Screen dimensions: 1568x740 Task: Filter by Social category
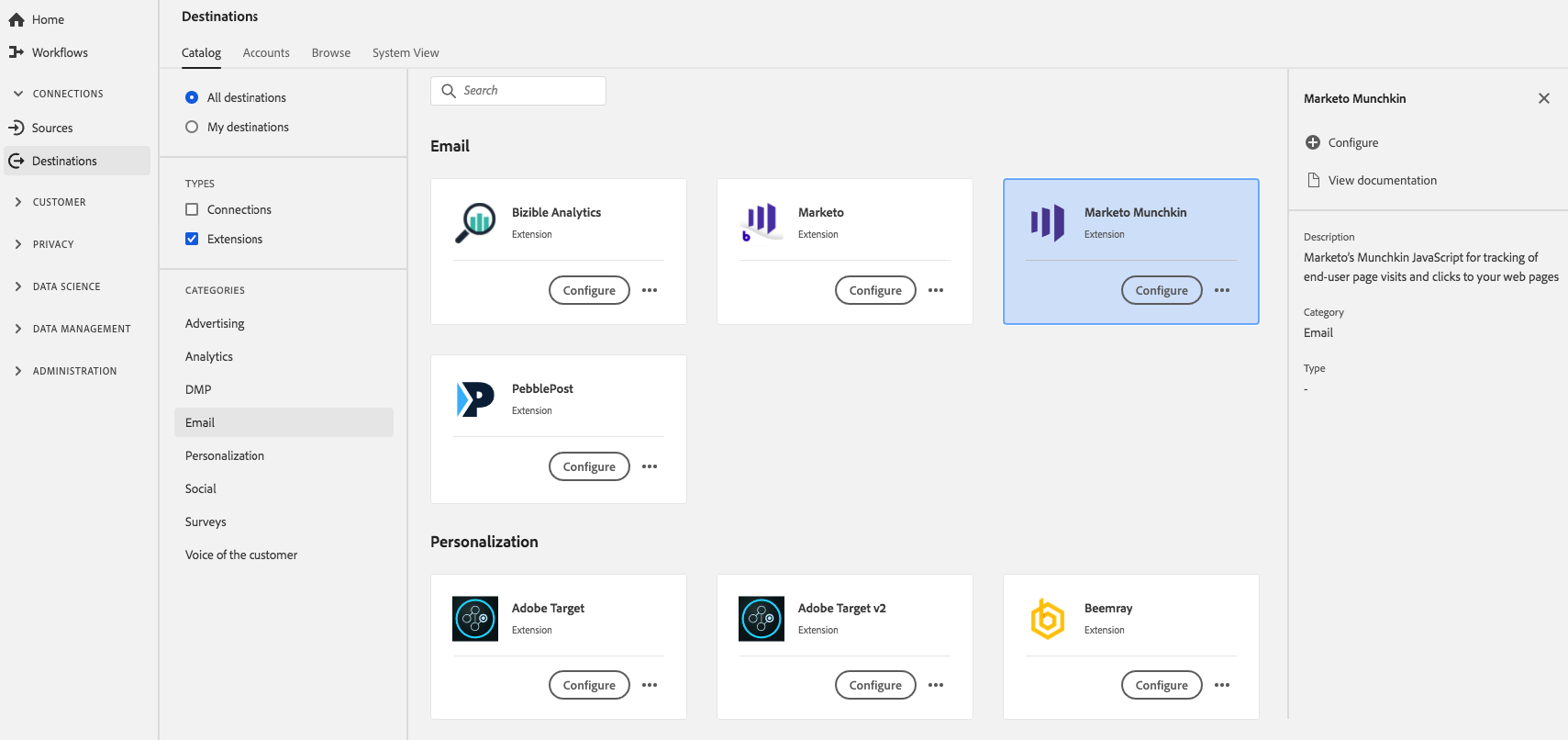pyautogui.click(x=201, y=488)
